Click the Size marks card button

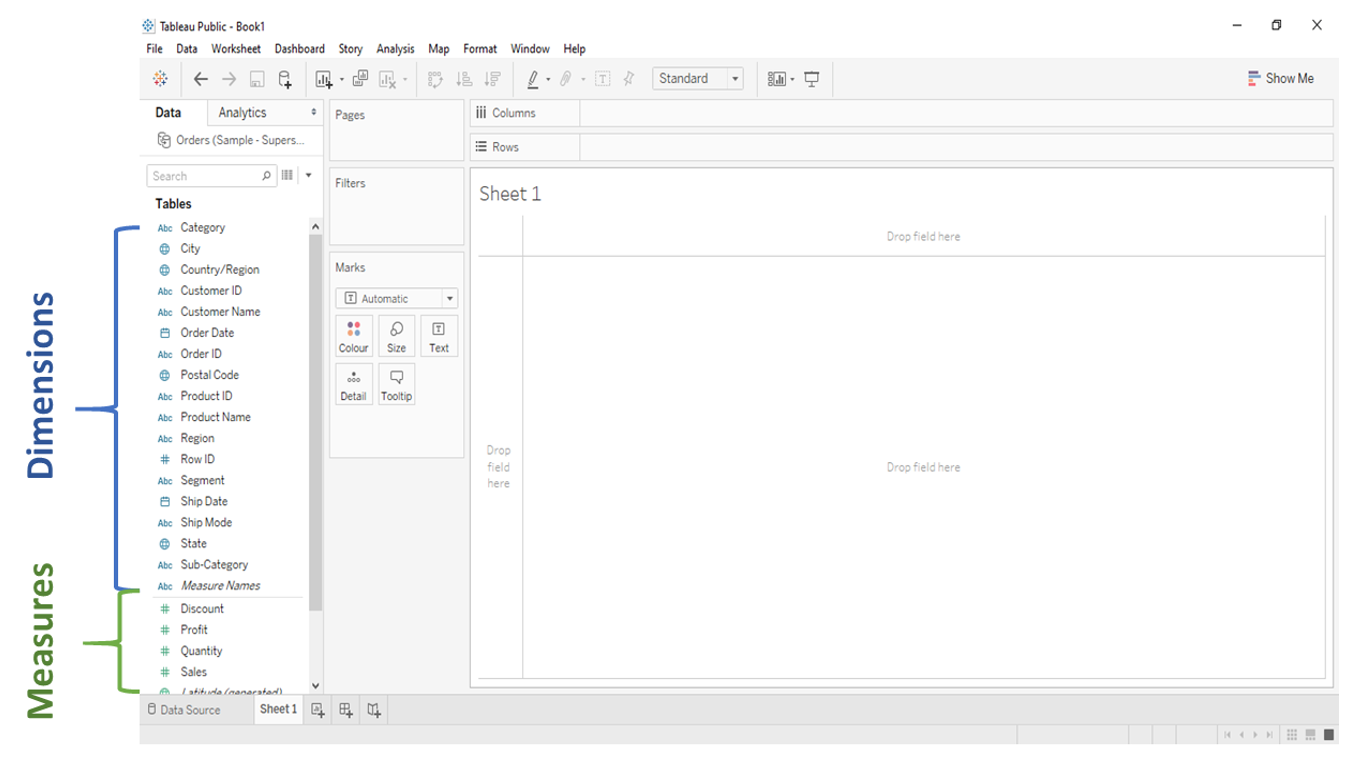click(x=397, y=336)
